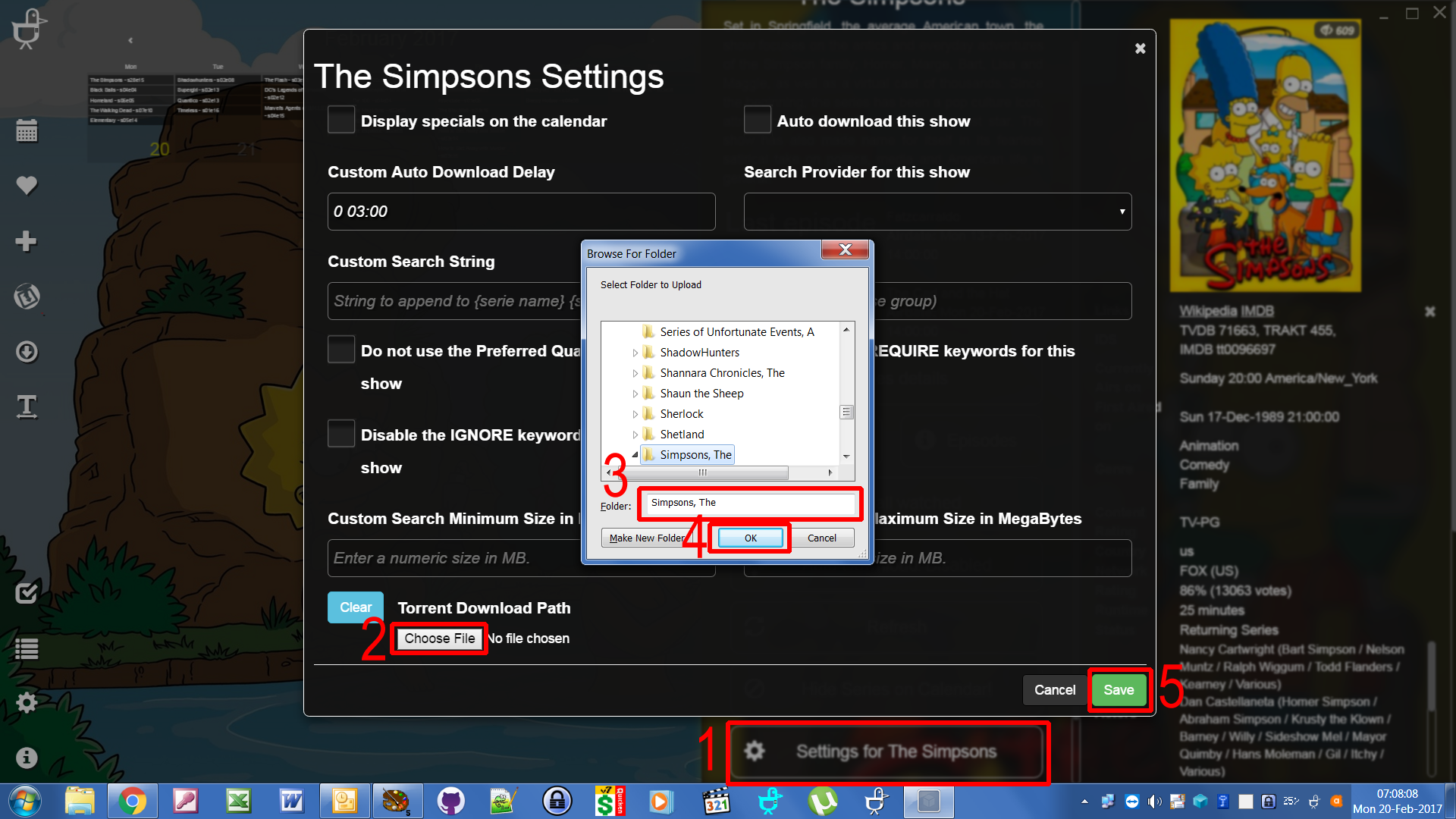Viewport: 1456px width, 819px height.
Task: Click the subtitles T sidebar icon
Action: pos(27,407)
